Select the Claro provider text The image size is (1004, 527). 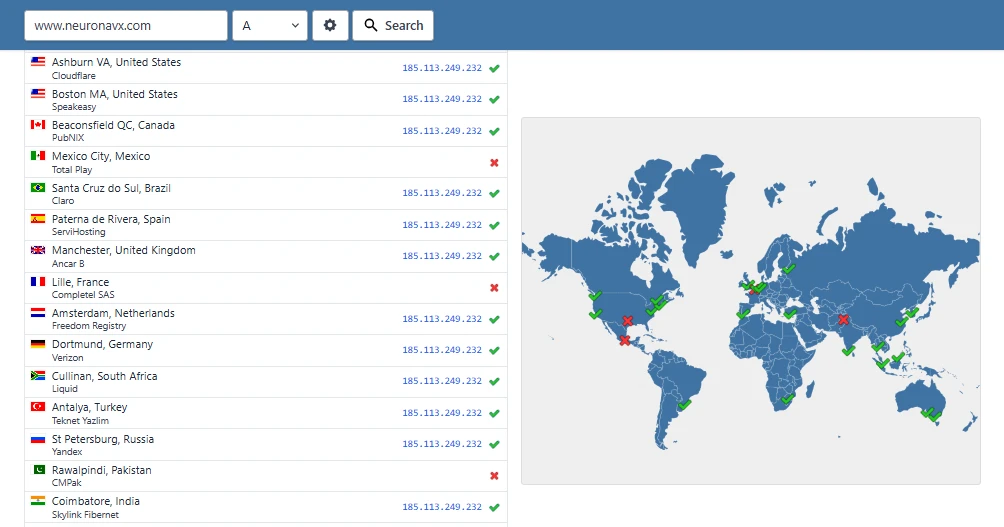click(x=63, y=200)
